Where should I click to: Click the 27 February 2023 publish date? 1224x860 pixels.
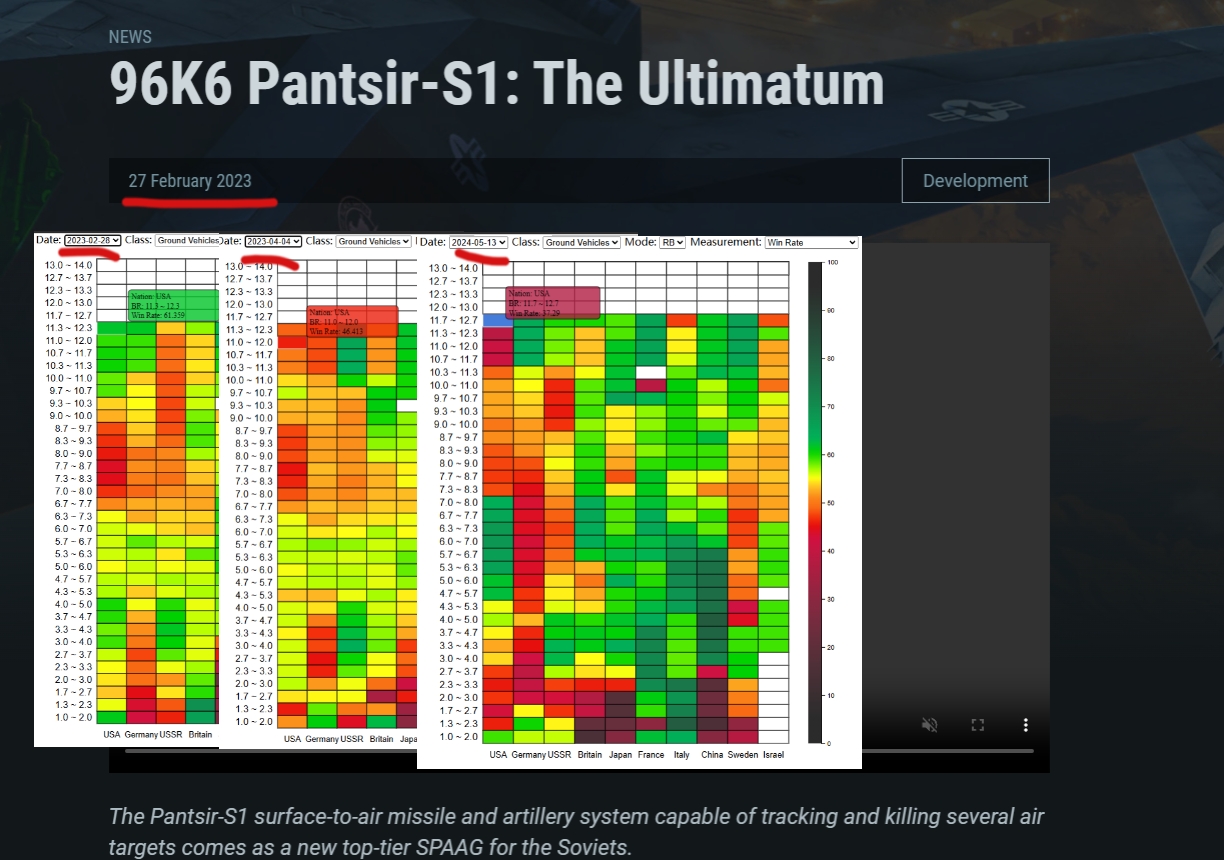190,181
